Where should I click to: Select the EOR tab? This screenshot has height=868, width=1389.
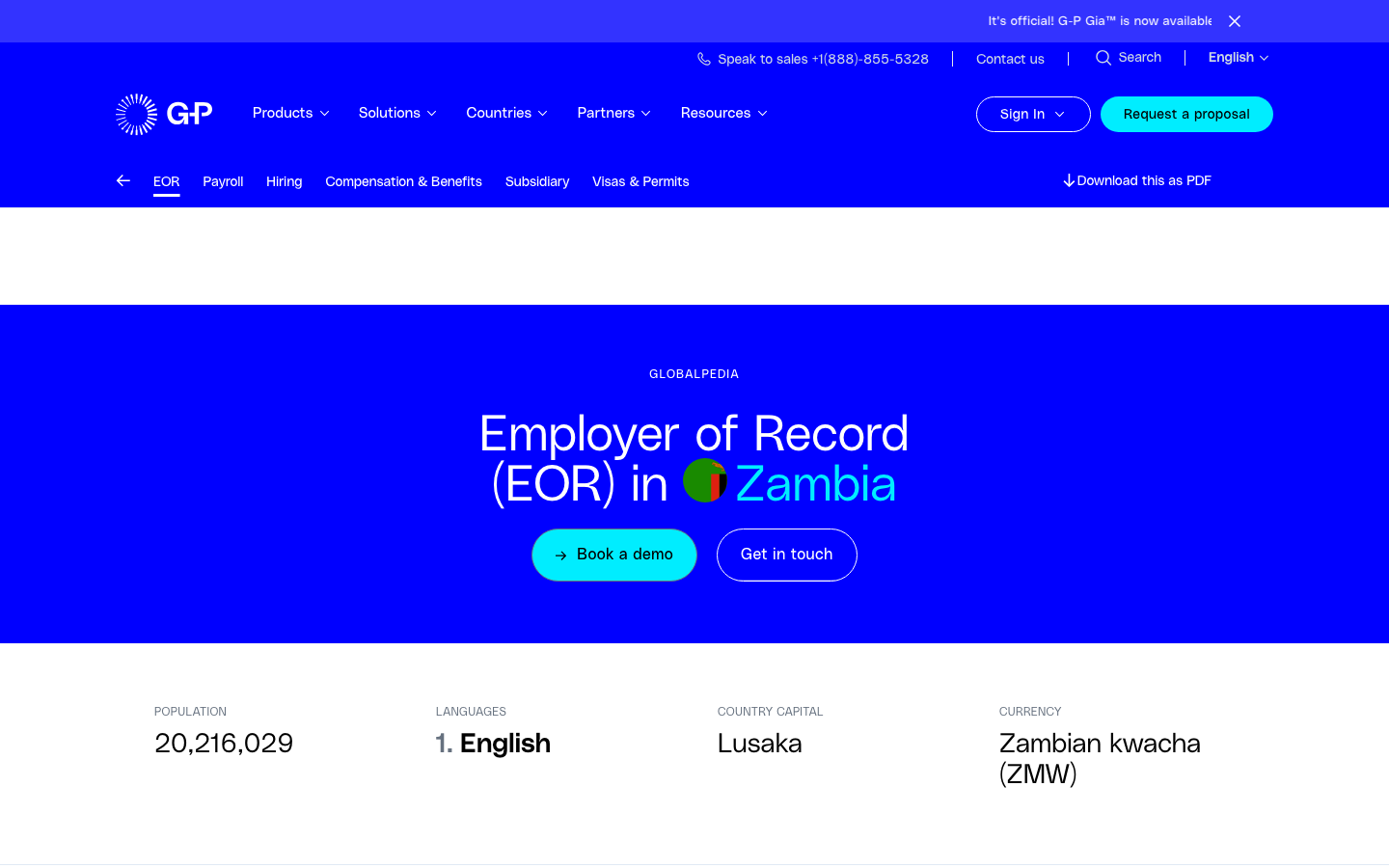pos(167,181)
